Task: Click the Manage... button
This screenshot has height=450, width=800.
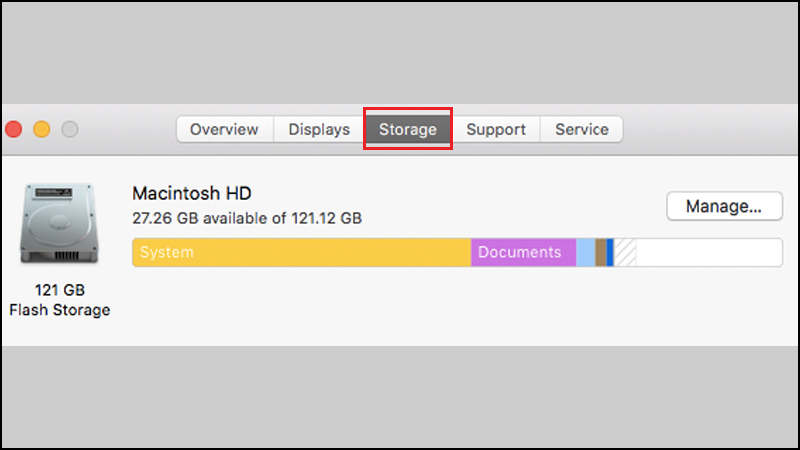Action: (724, 207)
